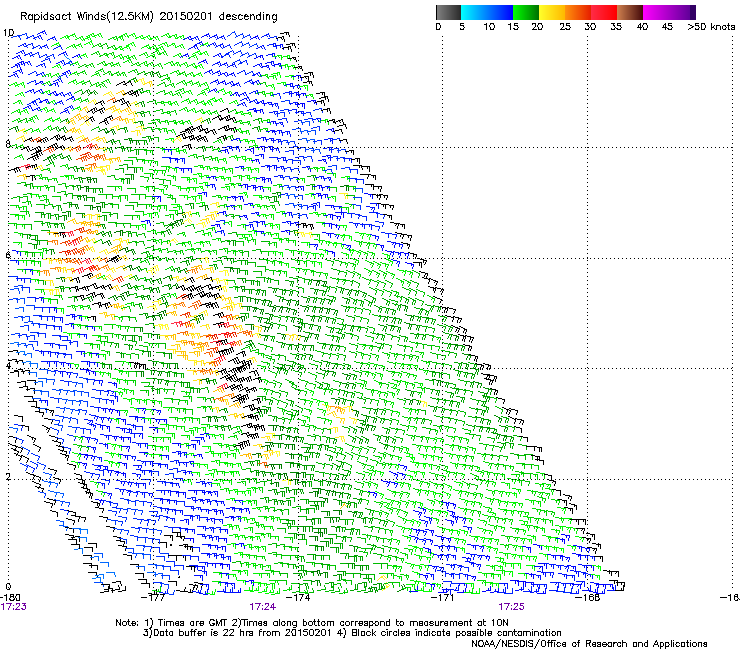740x650 pixels.
Task: Click the latitude axis label '2'
Action: (x=8, y=476)
